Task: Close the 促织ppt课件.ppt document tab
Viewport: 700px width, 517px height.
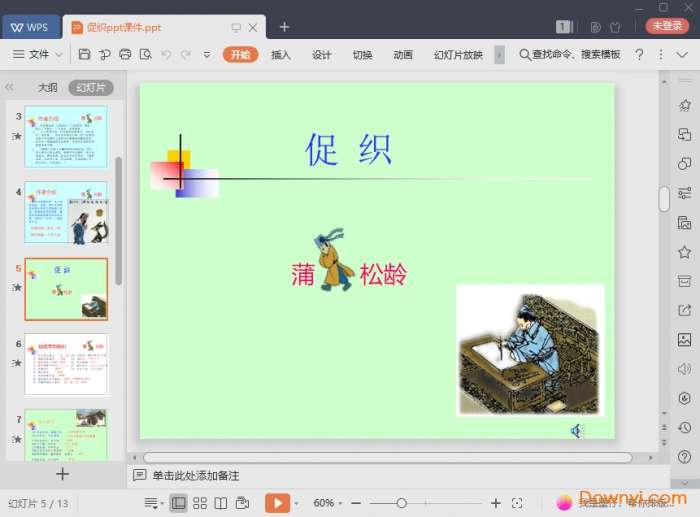Action: click(x=253, y=28)
